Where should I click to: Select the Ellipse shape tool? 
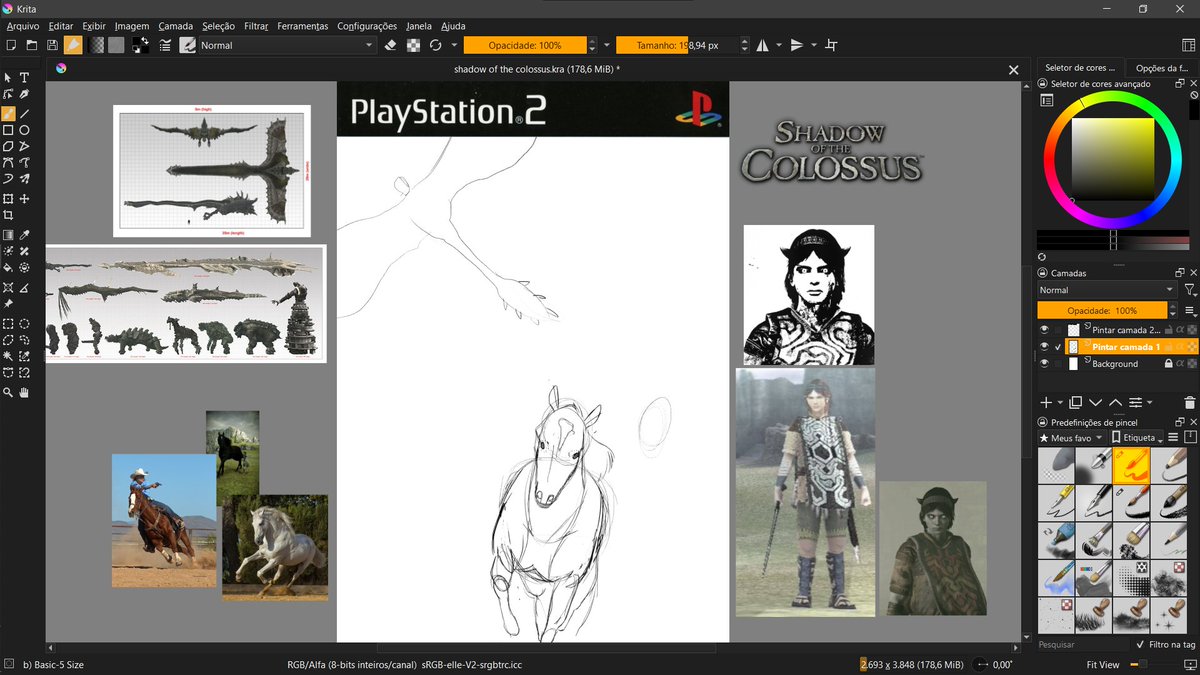[x=25, y=130]
